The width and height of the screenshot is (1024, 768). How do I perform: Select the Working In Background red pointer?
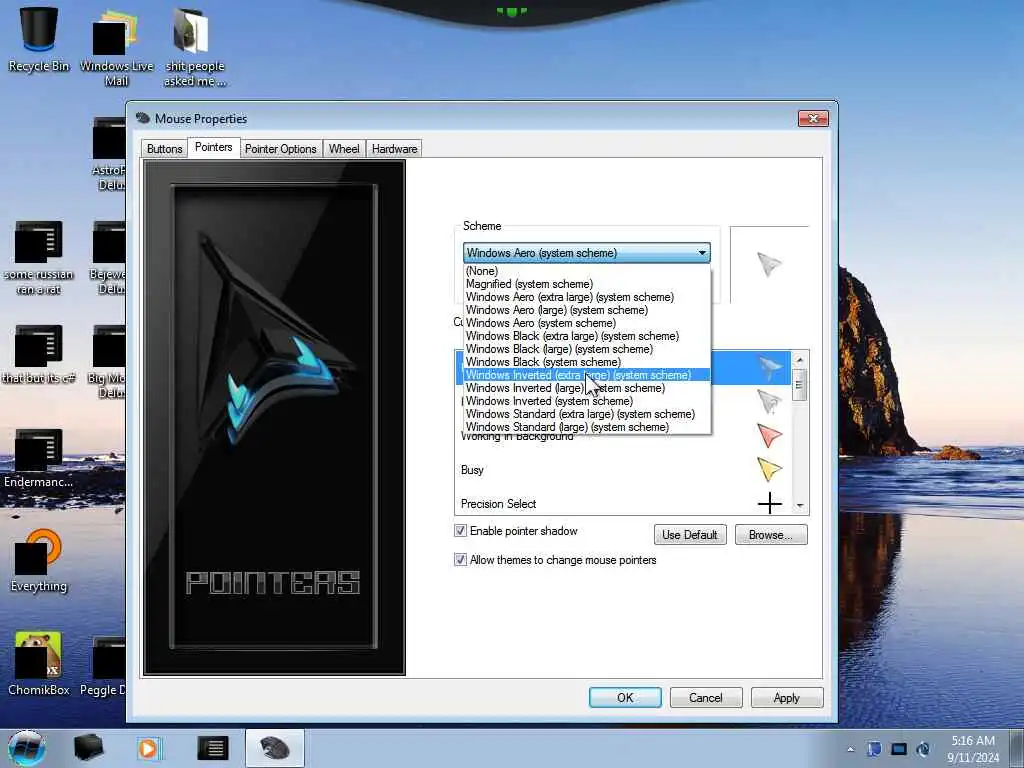pos(769,436)
